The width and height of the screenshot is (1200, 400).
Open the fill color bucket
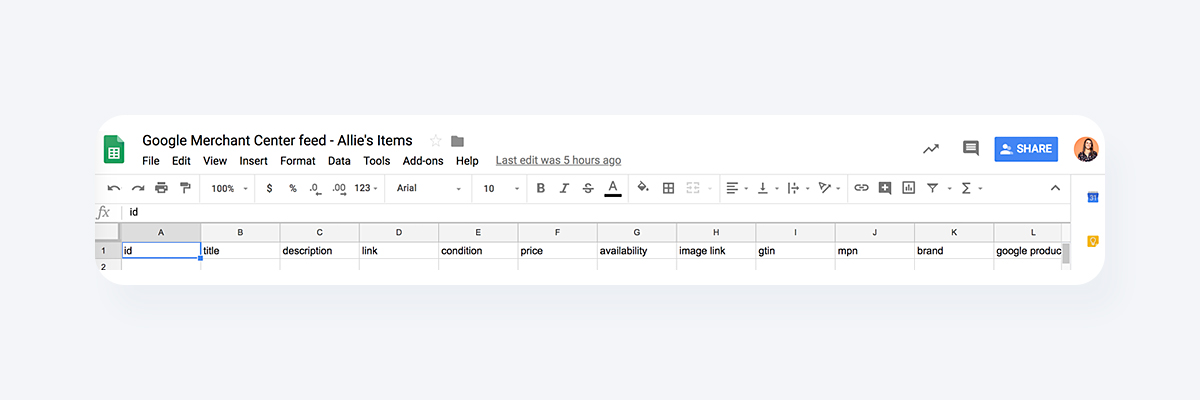coord(643,187)
